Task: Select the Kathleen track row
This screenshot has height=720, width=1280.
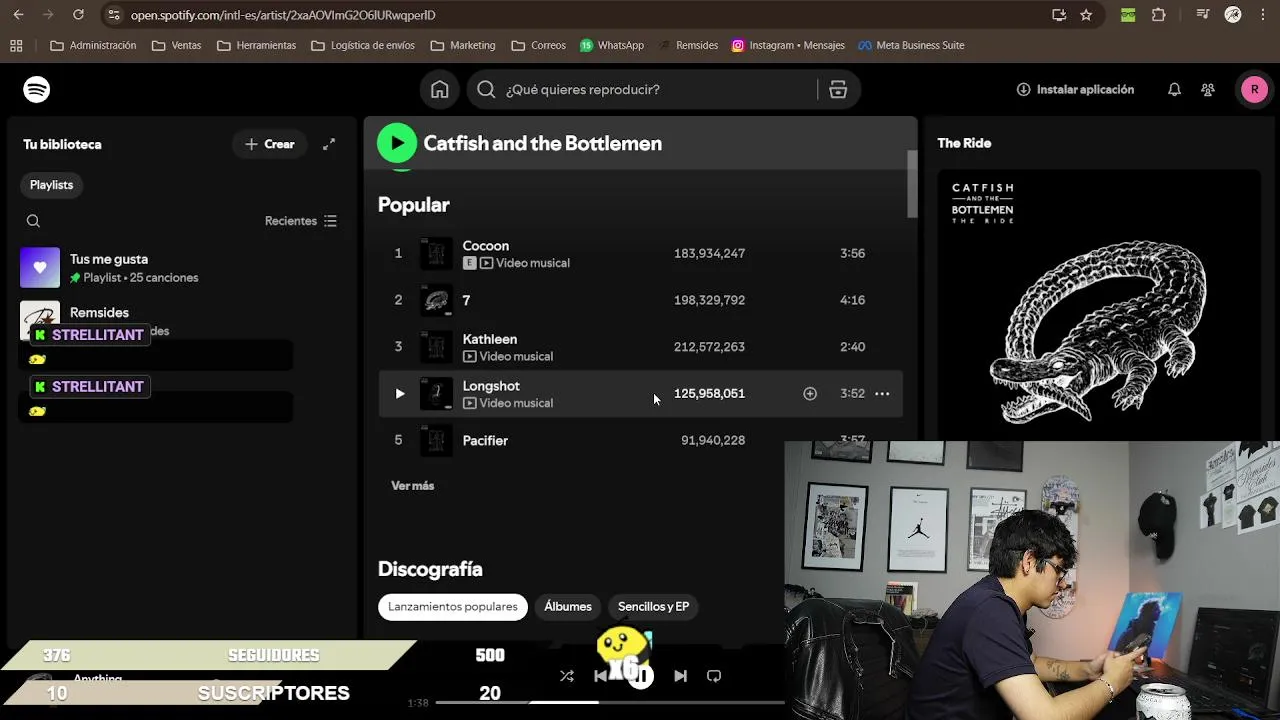Action: coord(640,347)
